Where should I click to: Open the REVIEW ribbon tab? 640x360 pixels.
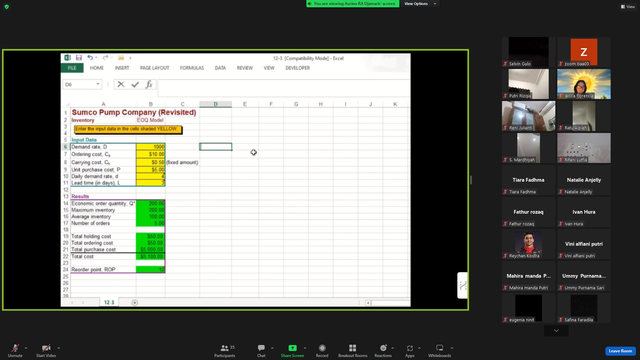tap(245, 68)
